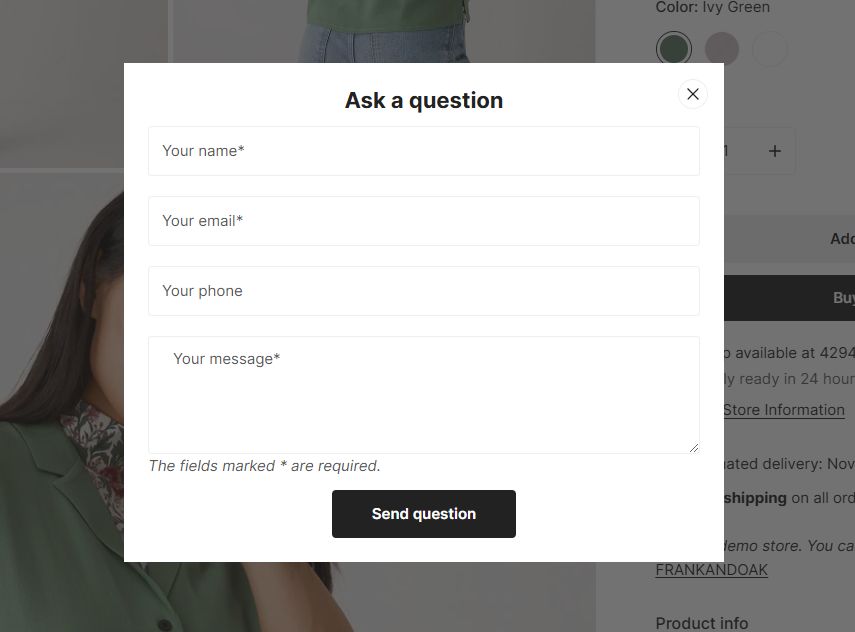Select the crossed-out mauve color swatch
This screenshot has height=632, width=855.
[722, 49]
